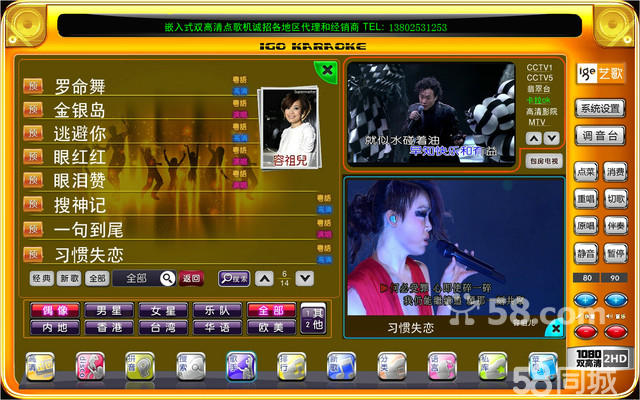This screenshot has width=640, height=400.
Task: Click the 全部 search input field
Action: click(x=144, y=278)
